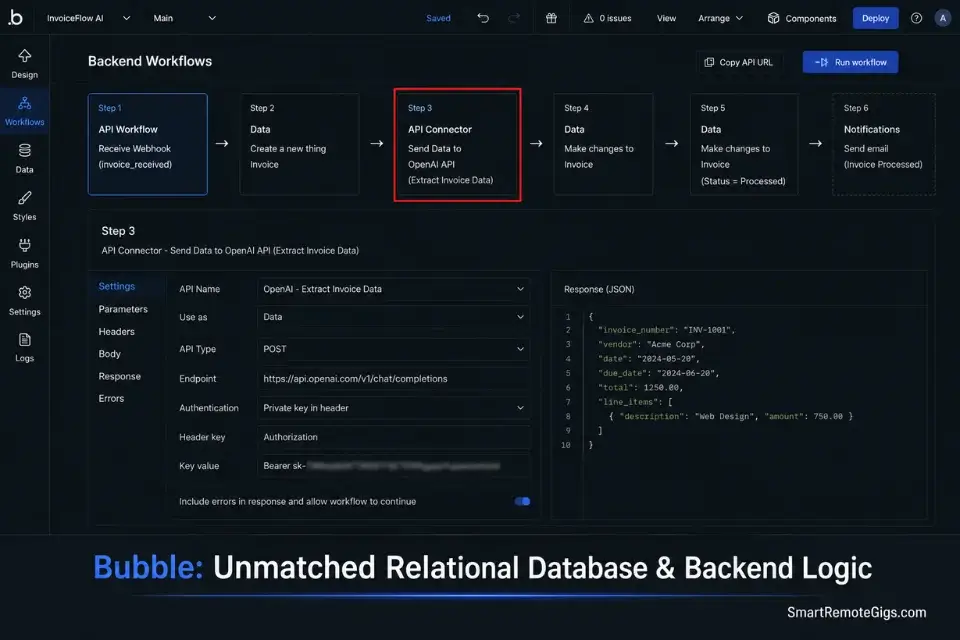This screenshot has height=640, width=960.
Task: Click the "vendor": "Acme Corp" line
Action: point(651,344)
